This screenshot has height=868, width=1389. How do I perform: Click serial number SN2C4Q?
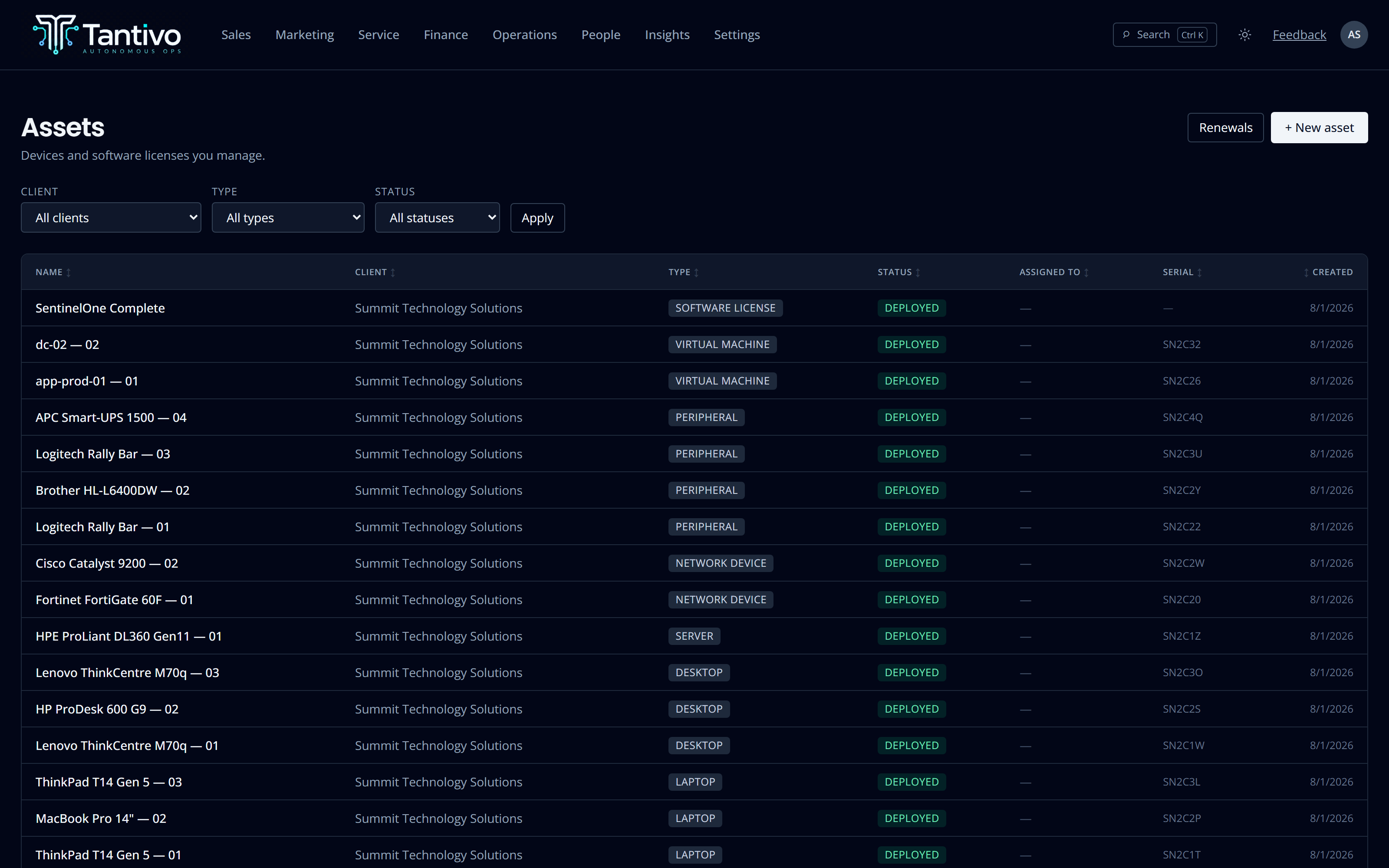pyautogui.click(x=1182, y=418)
